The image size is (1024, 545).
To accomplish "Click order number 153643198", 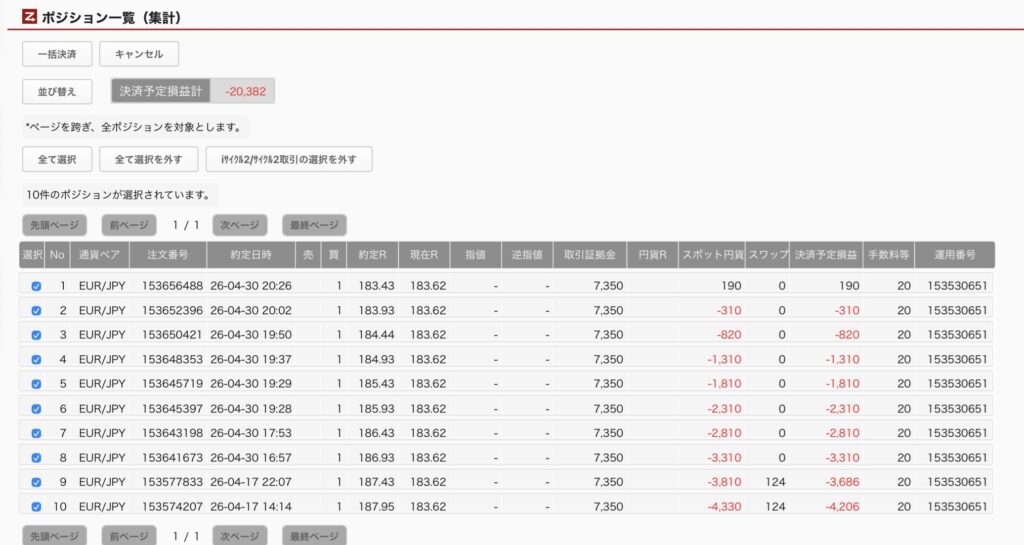I will pyautogui.click(x=172, y=433).
